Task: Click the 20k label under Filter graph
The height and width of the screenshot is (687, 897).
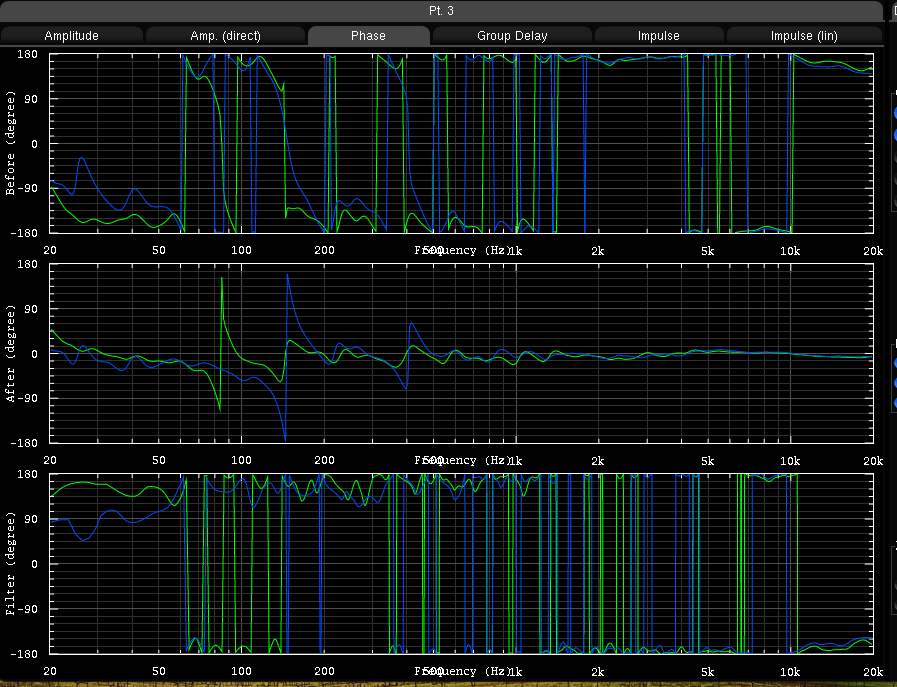Action: coord(872,671)
